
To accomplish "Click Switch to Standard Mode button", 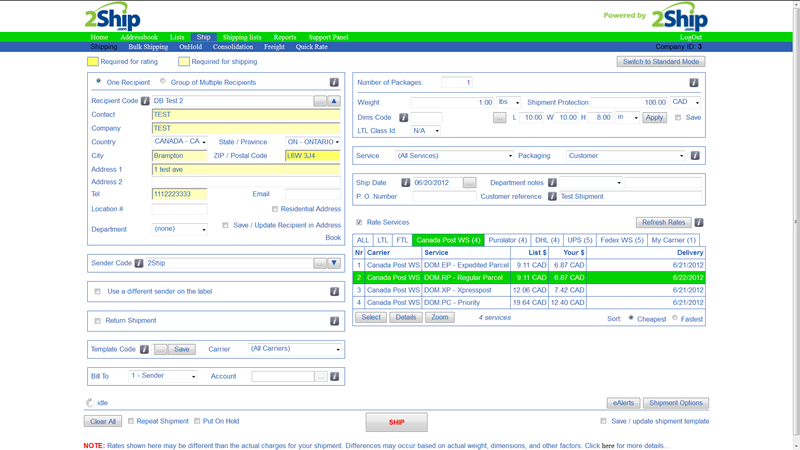I will pos(661,62).
